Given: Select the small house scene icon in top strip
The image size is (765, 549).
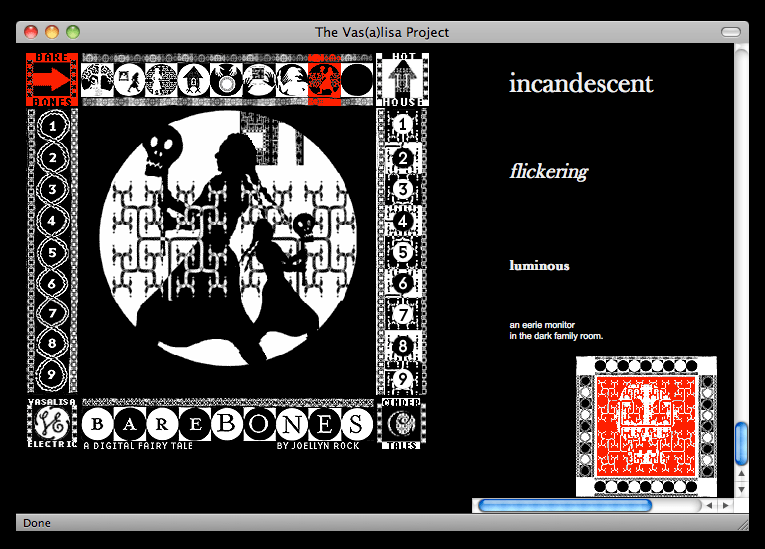Looking at the screenshot, I should 194,81.
